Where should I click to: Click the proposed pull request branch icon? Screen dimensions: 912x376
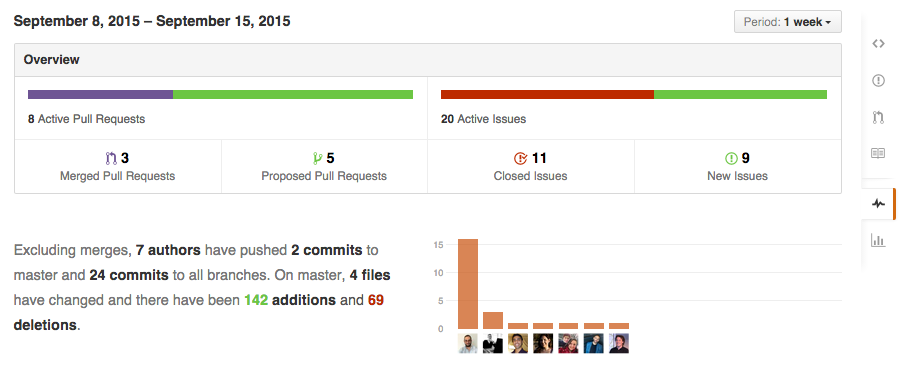[x=318, y=158]
